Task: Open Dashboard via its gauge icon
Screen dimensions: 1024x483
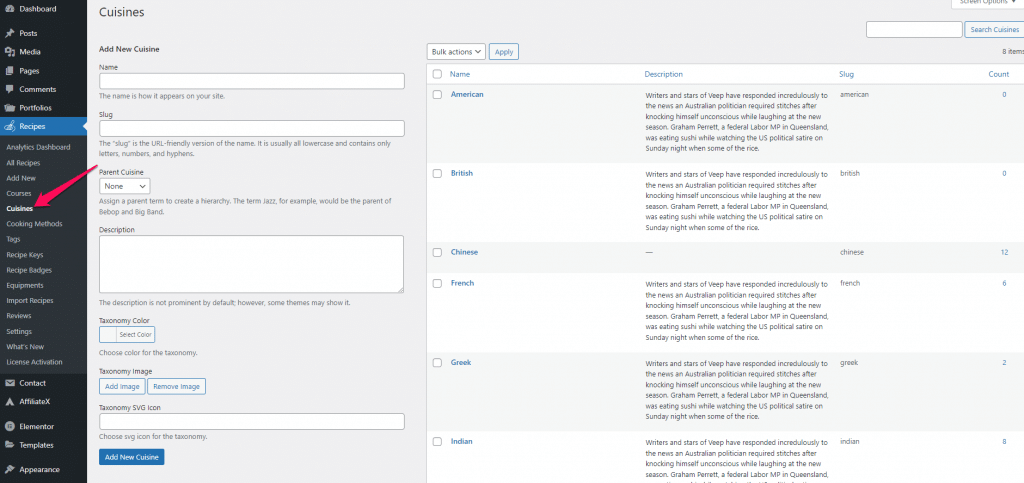Action: [9, 9]
